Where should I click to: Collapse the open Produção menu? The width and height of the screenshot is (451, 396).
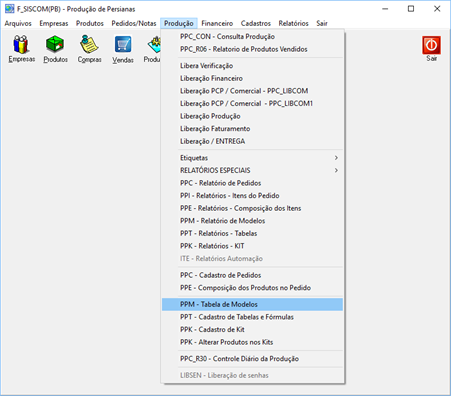pyautogui.click(x=179, y=23)
